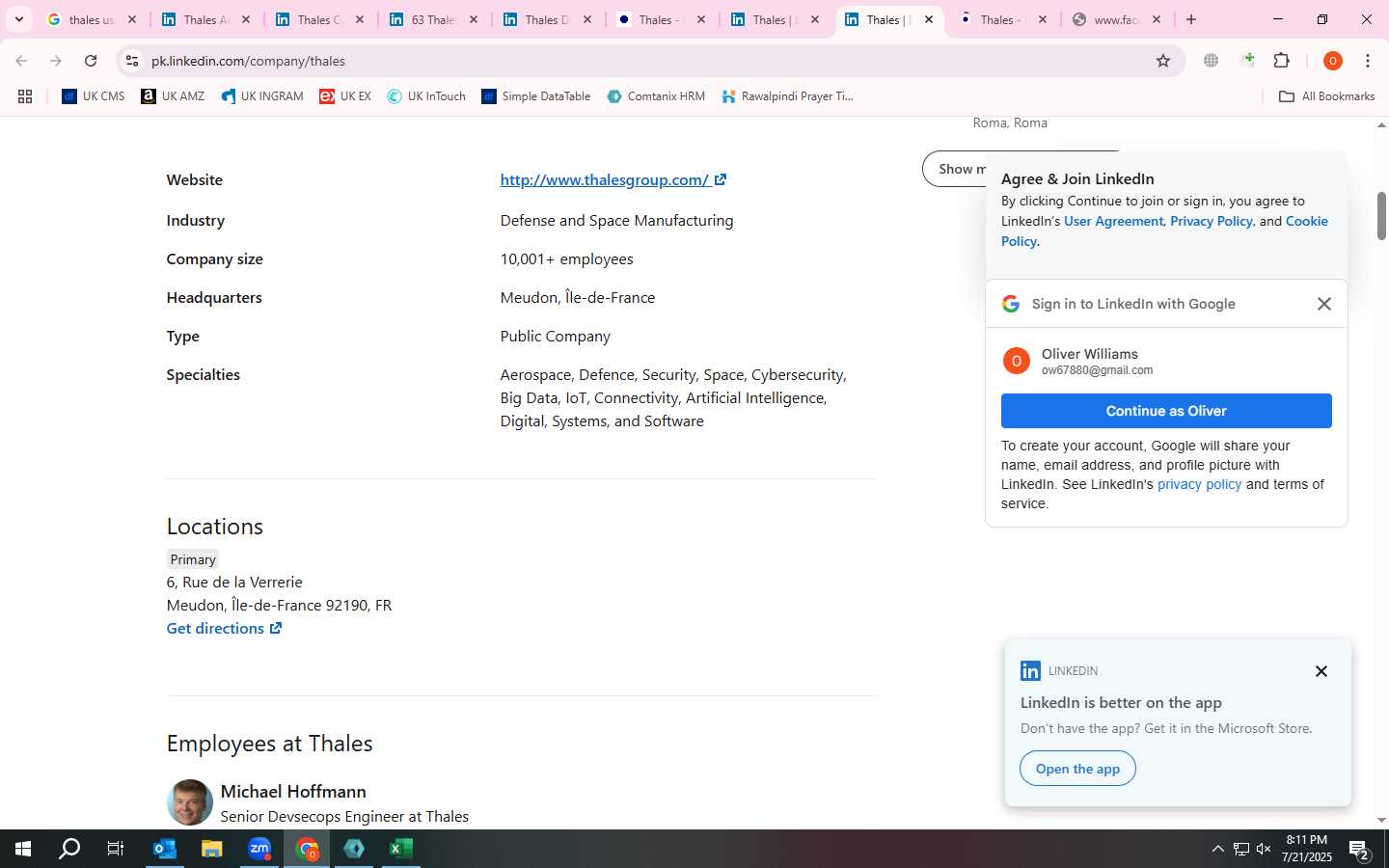Show hidden system tray icons
Screen dimensions: 1389x868
[x=1217, y=849]
